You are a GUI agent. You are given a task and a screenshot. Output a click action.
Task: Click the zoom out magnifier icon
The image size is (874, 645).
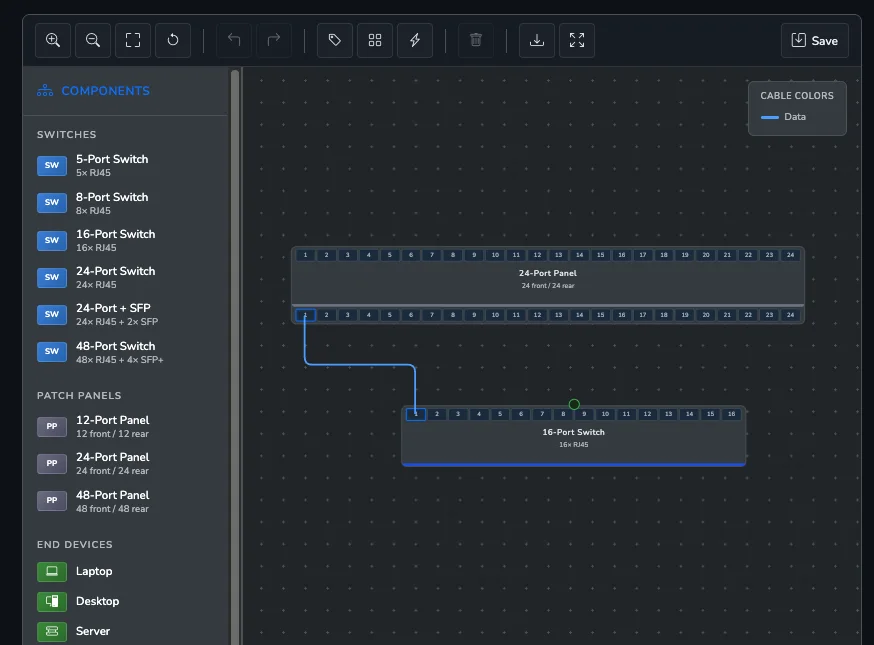coord(93,40)
